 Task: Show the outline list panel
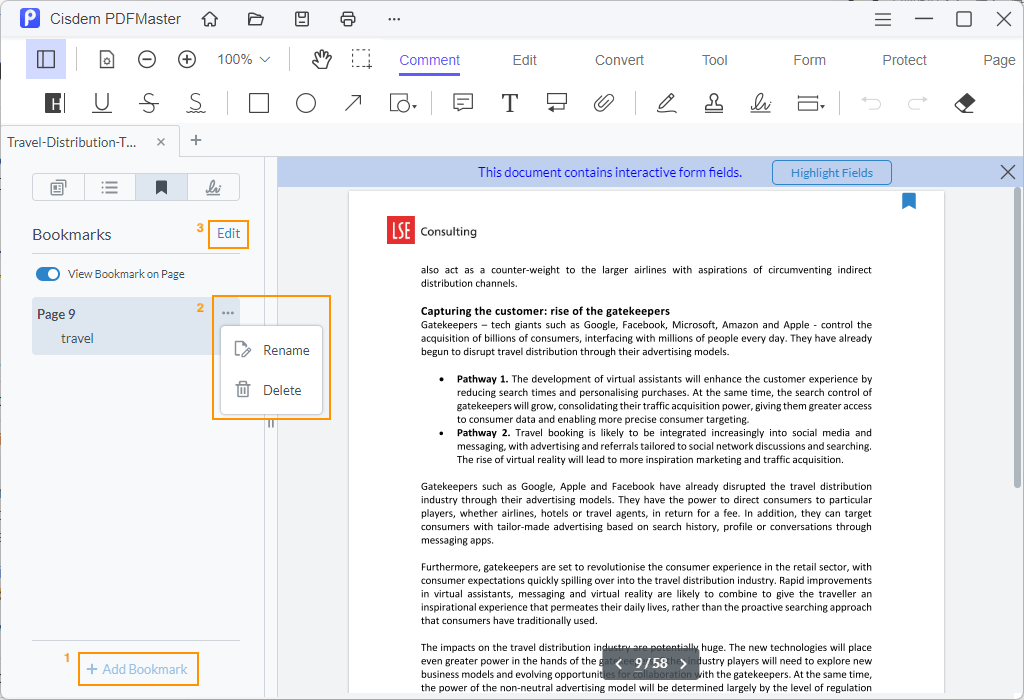110,187
